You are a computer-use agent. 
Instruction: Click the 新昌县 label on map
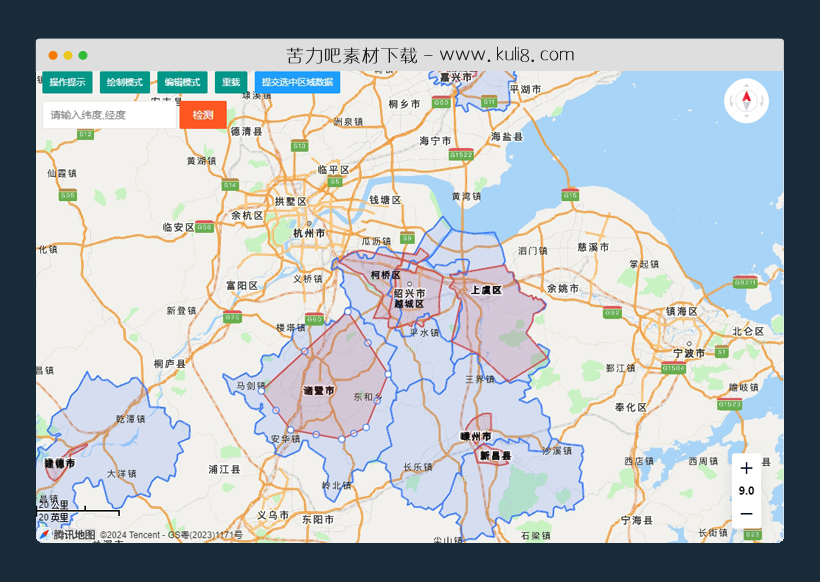494,456
